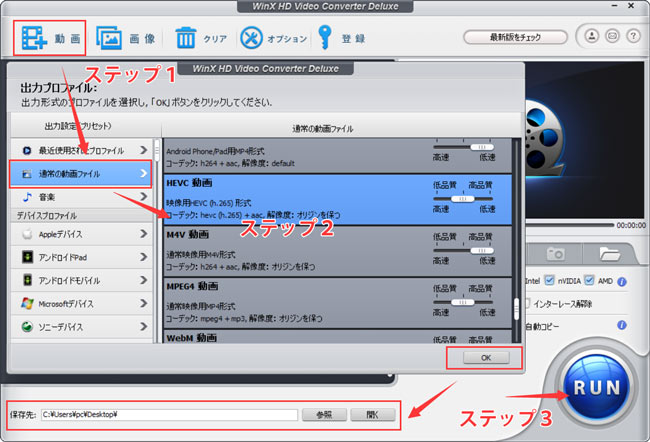Image resolution: width=650 pixels, height=442 pixels.
Task: Click the 保存先 path input field
Action: point(169,414)
